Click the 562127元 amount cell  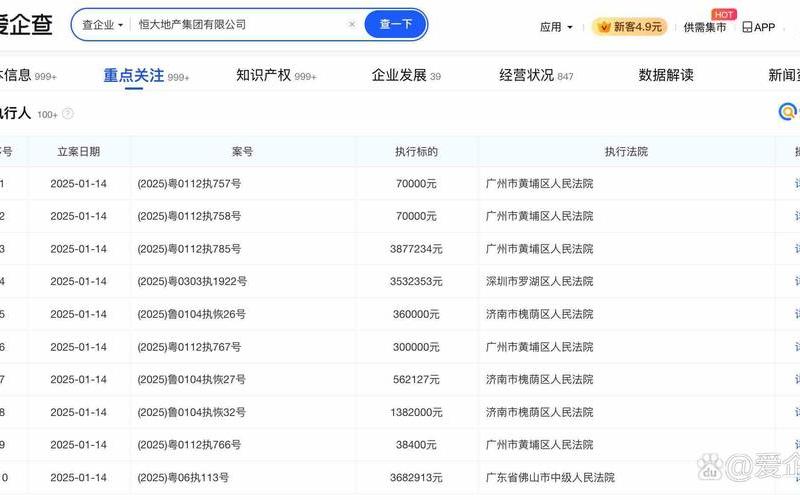tap(416, 380)
